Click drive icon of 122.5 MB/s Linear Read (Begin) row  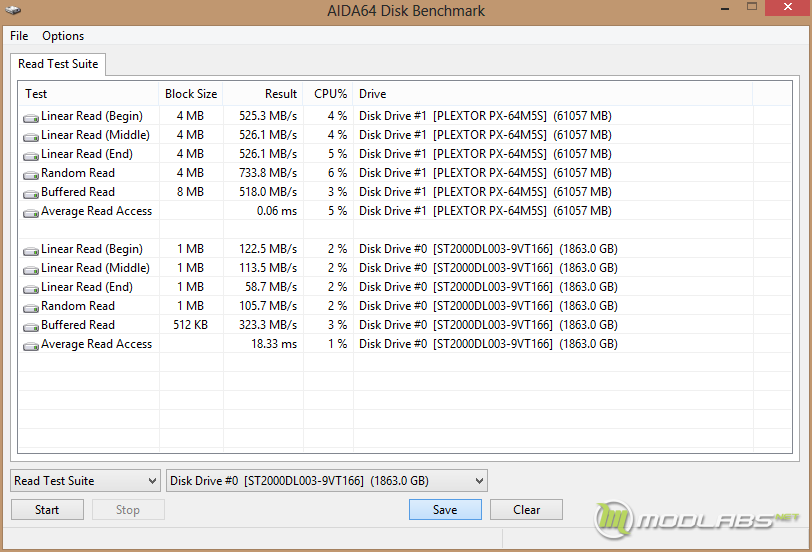pos(31,251)
